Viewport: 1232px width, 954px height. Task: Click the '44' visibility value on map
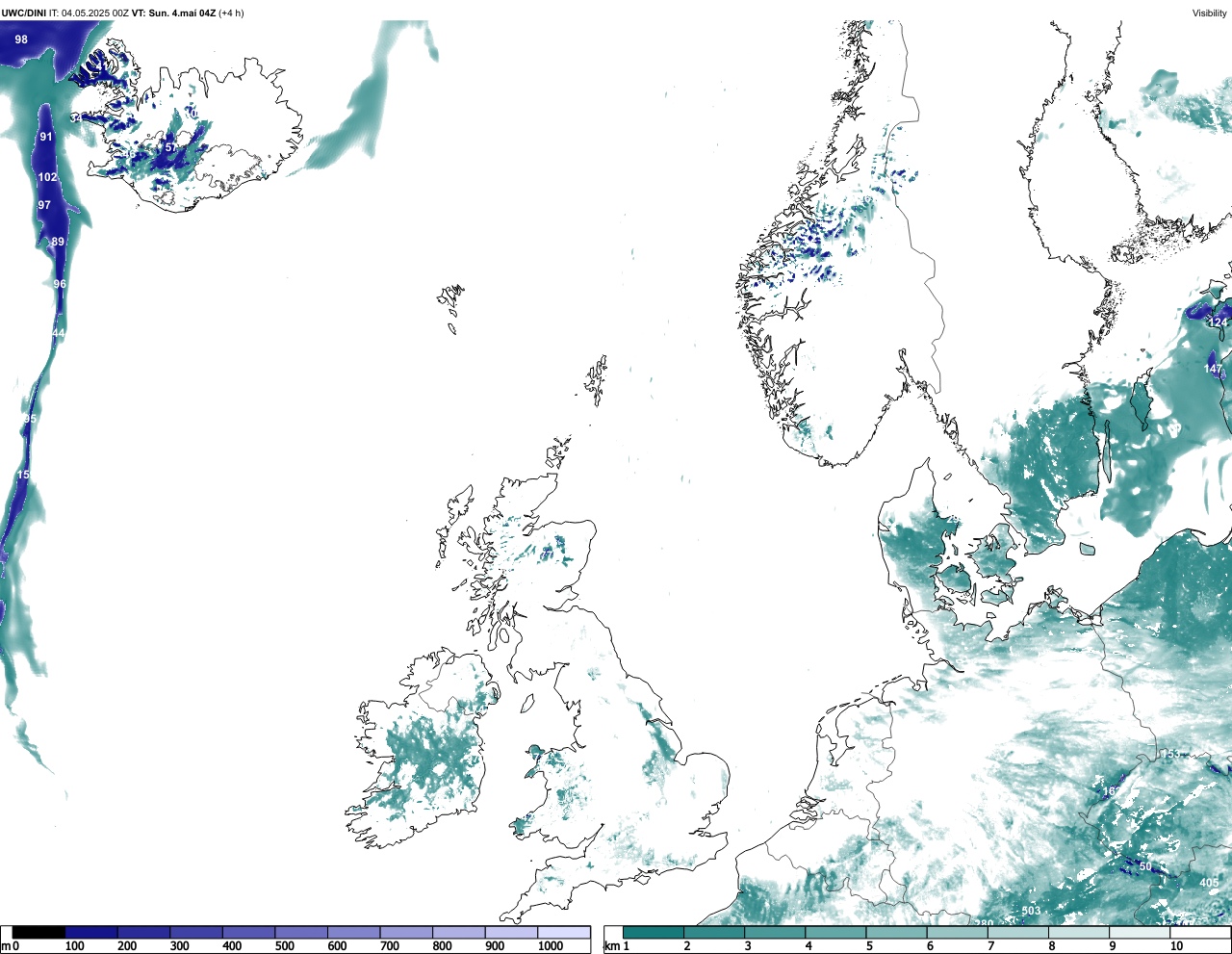(58, 334)
